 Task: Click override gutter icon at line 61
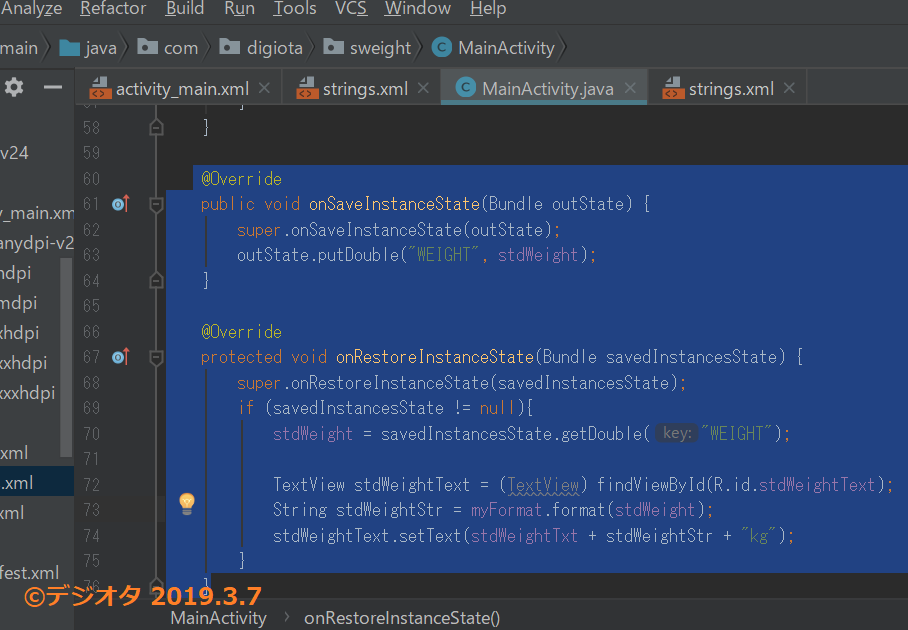120,204
